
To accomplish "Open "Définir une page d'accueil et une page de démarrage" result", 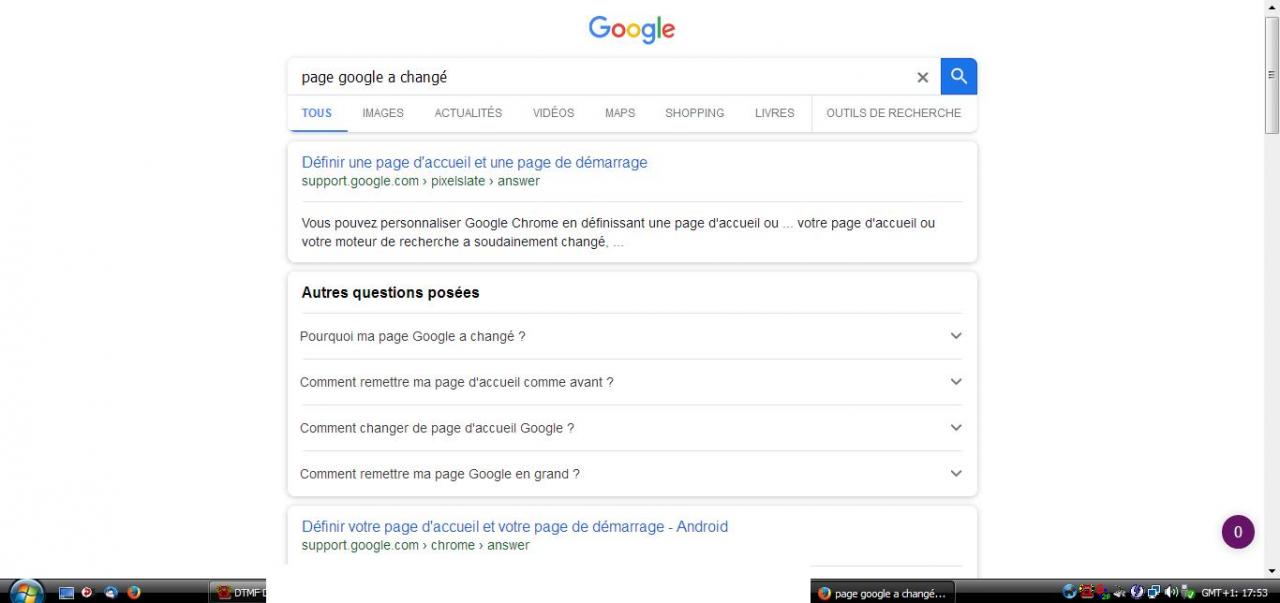I will pos(474,162).
